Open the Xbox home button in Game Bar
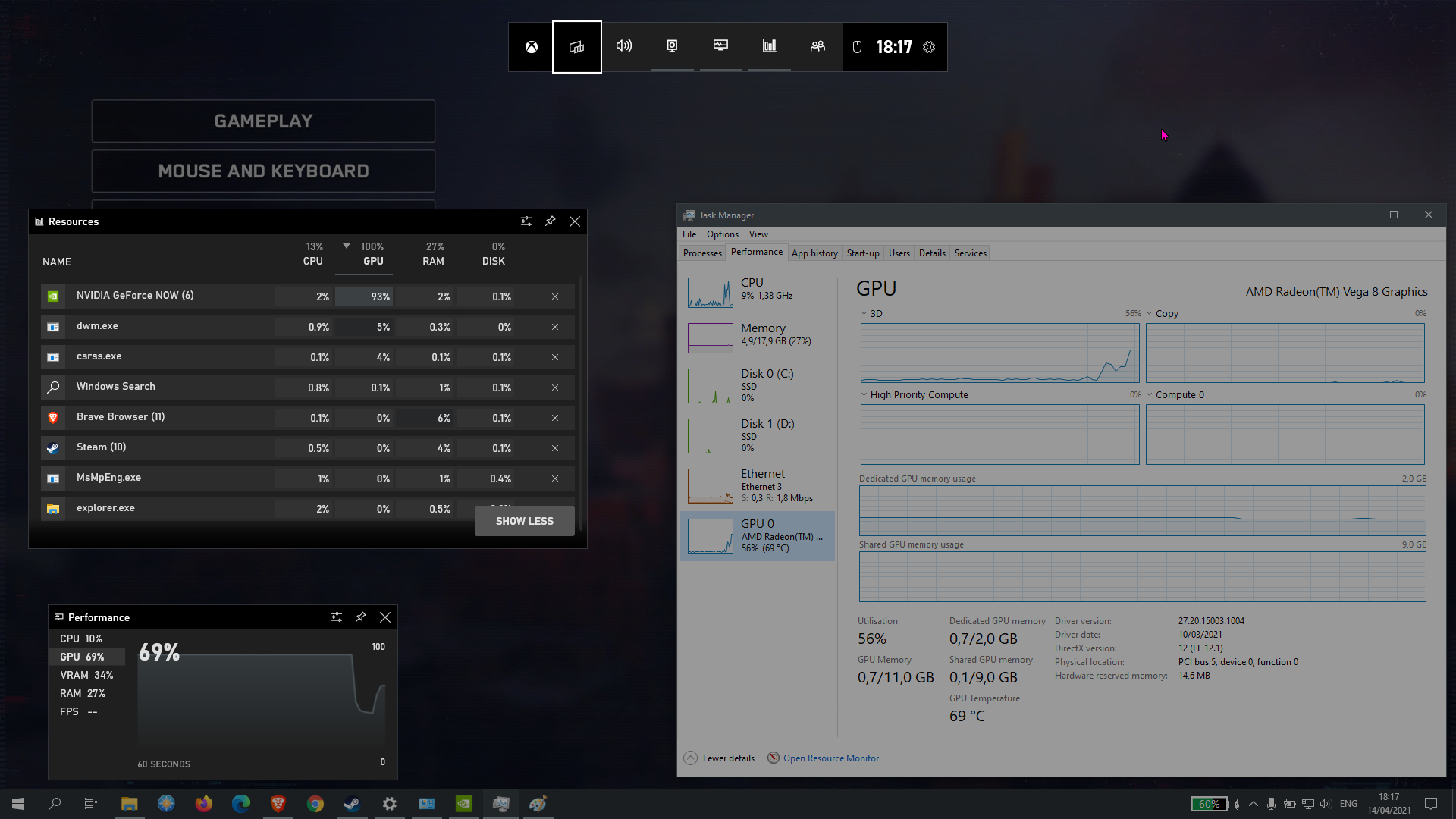The width and height of the screenshot is (1456, 819). click(x=532, y=47)
